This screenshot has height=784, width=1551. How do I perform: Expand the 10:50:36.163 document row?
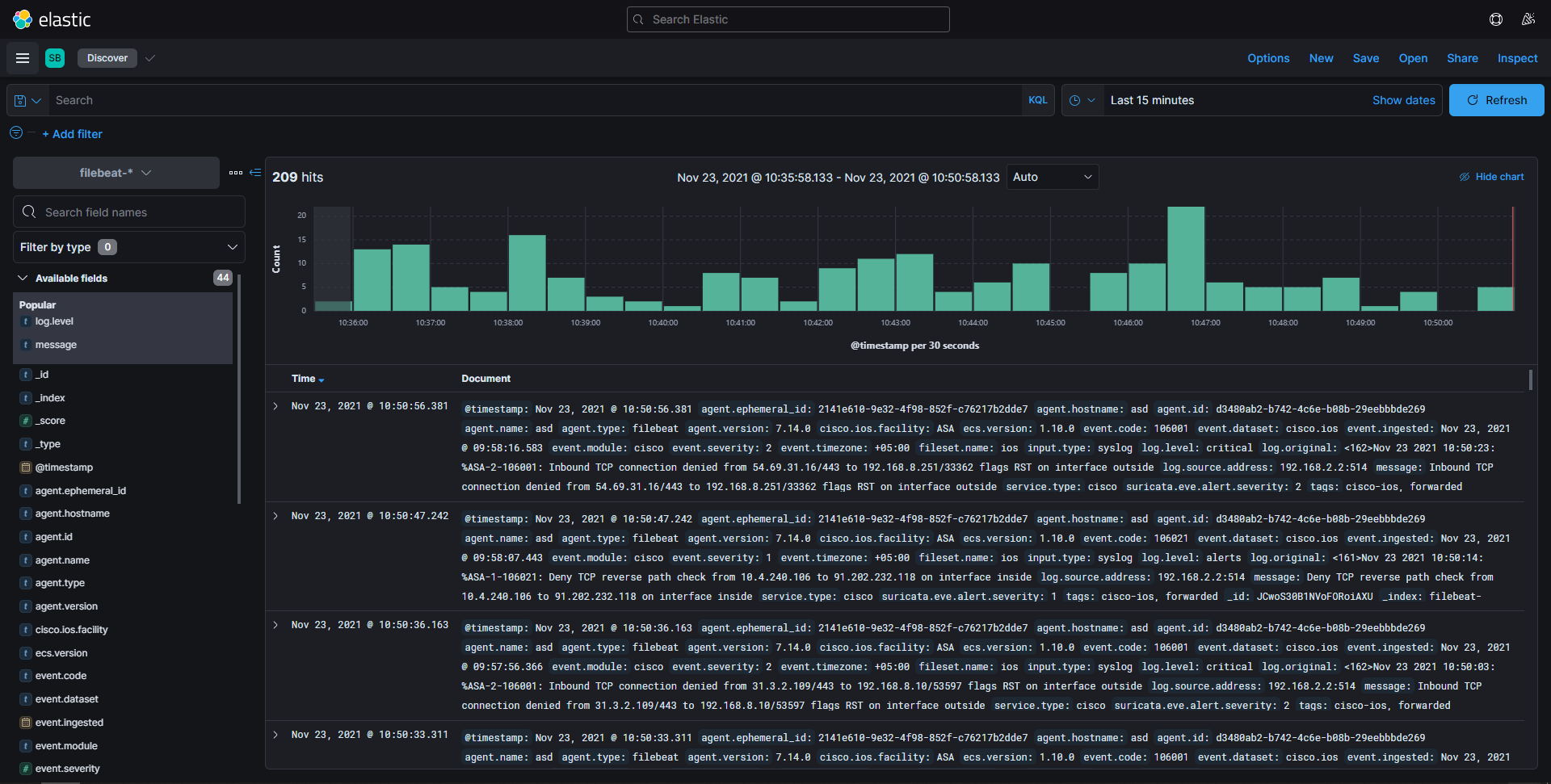(275, 625)
